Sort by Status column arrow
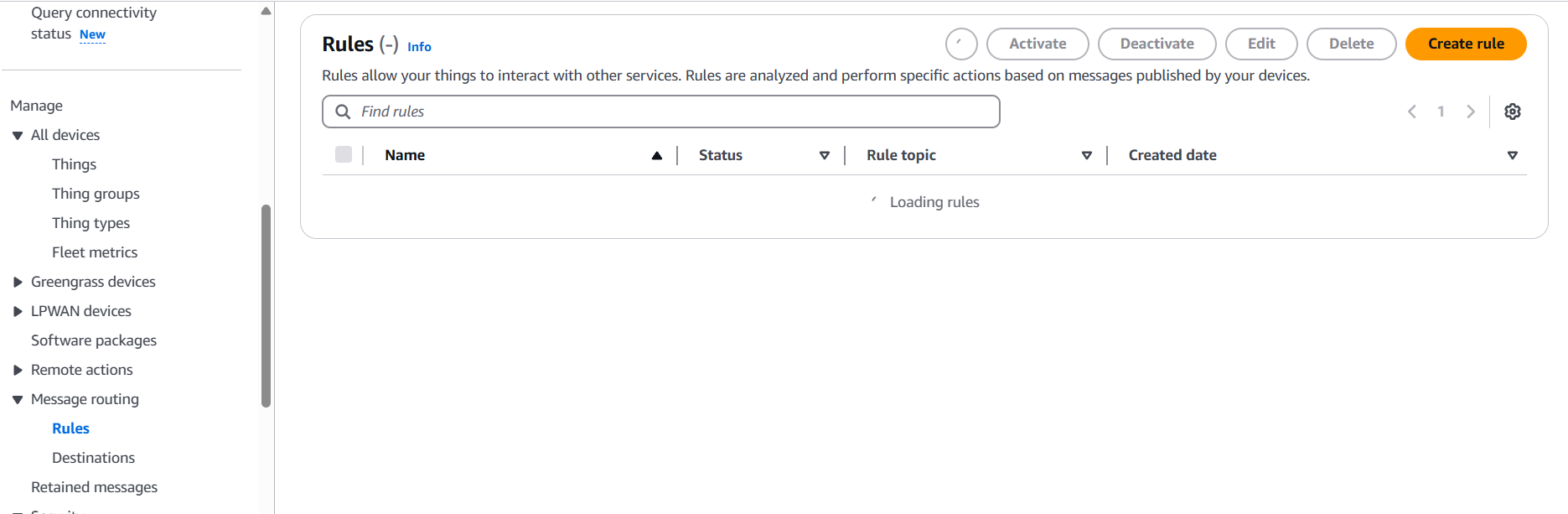Screen dimensions: 1568x514 coord(825,155)
